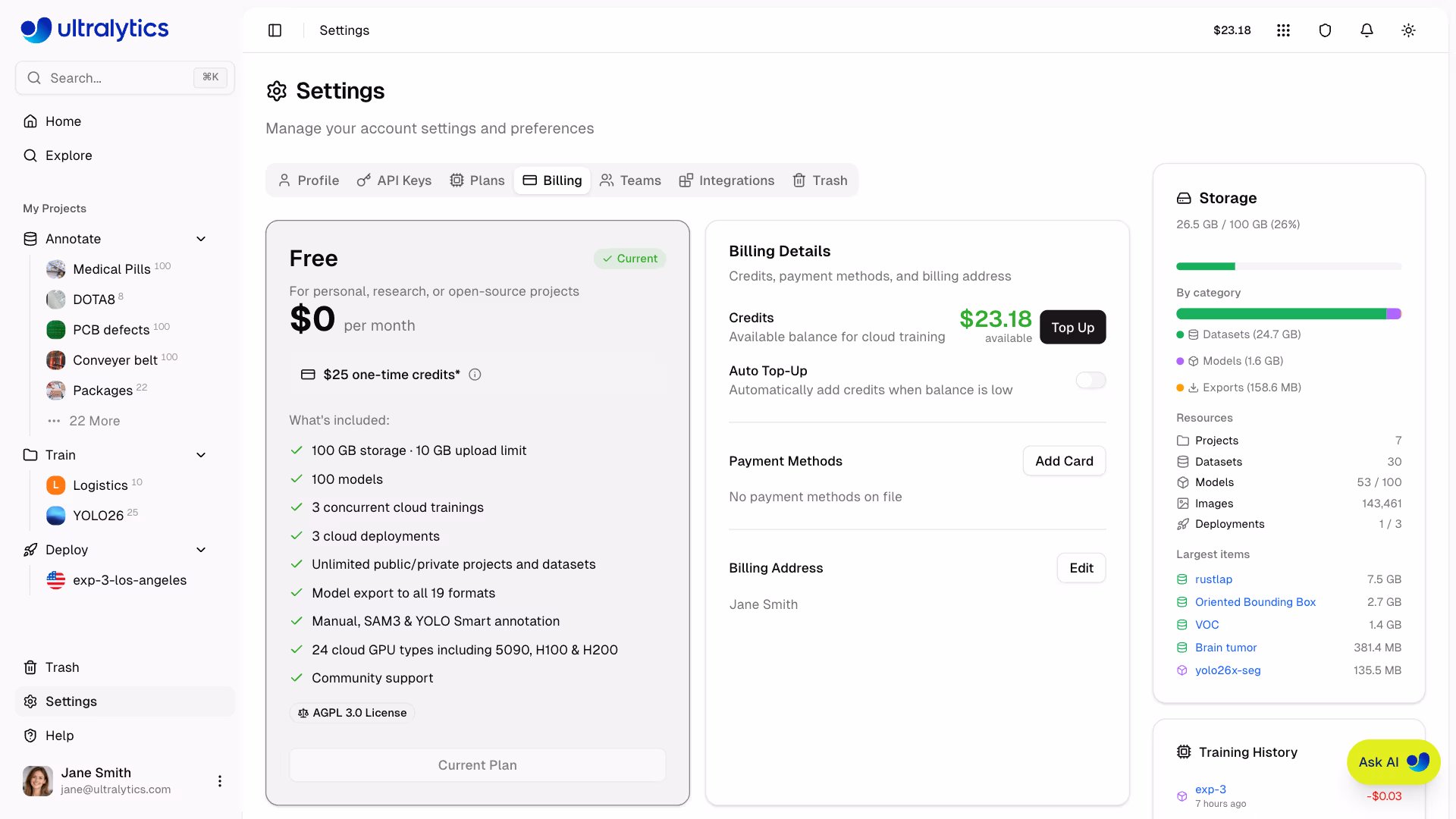Image resolution: width=1456 pixels, height=819 pixels.
Task: Switch to the Plans tab
Action: click(x=477, y=180)
